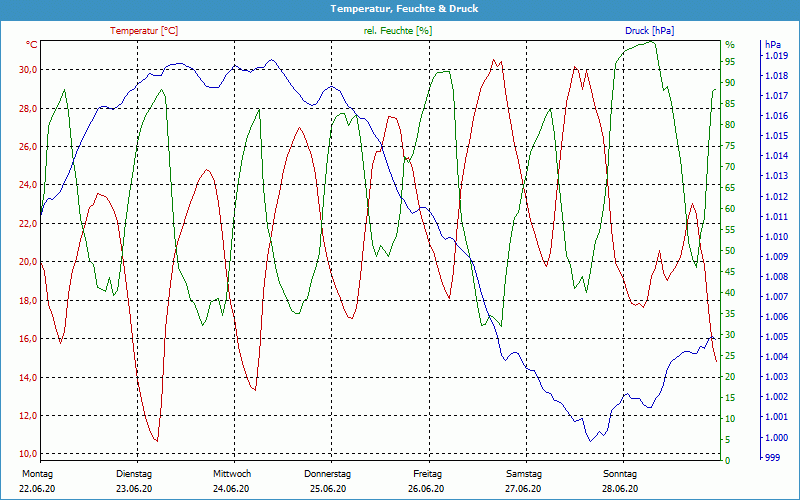This screenshot has height=500, width=800.
Task: Click the '1.019' pressure axis value
Action: point(777,56)
